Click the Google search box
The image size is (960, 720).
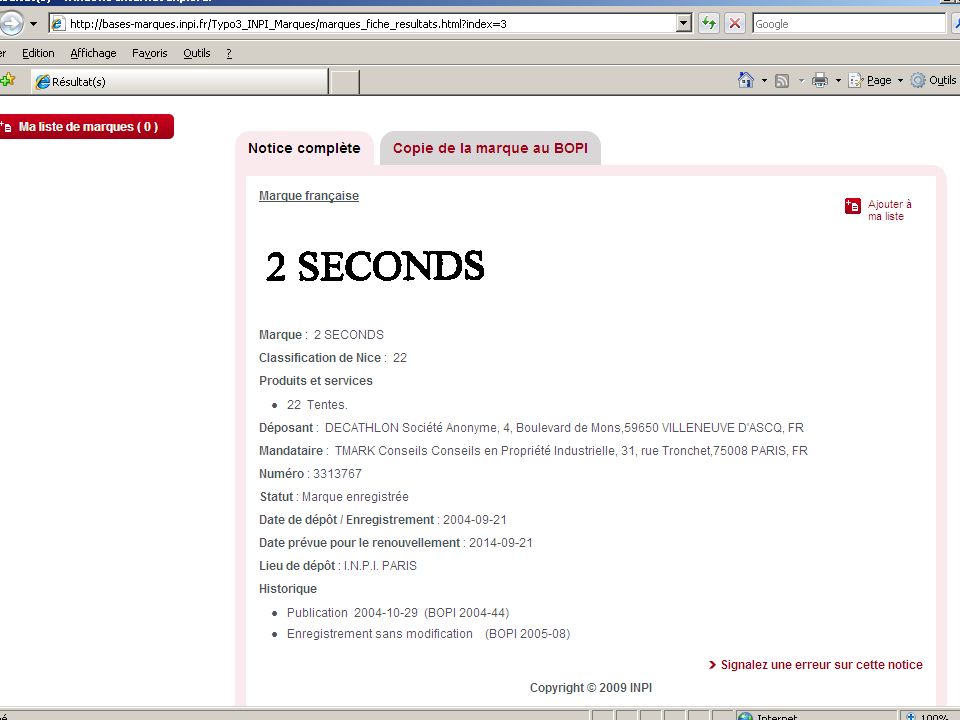click(849, 24)
